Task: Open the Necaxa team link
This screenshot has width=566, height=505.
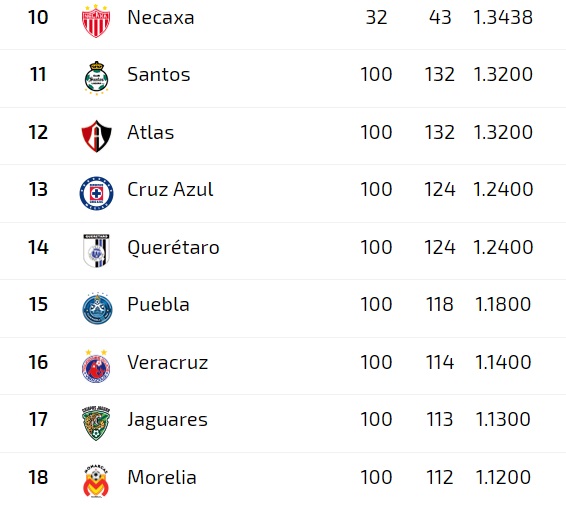Action: 161,17
